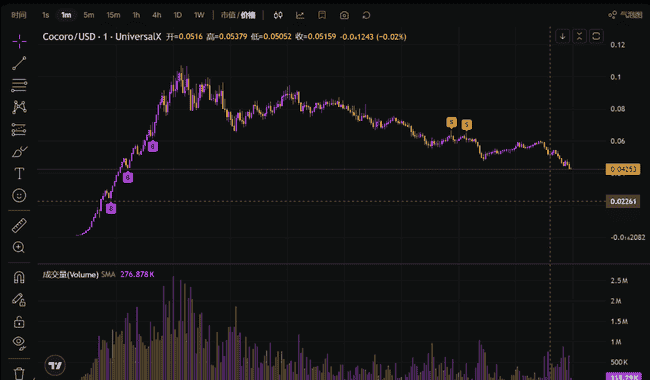Click the 低=0.05052 low value
The height and width of the screenshot is (380, 650).
pyautogui.click(x=271, y=36)
